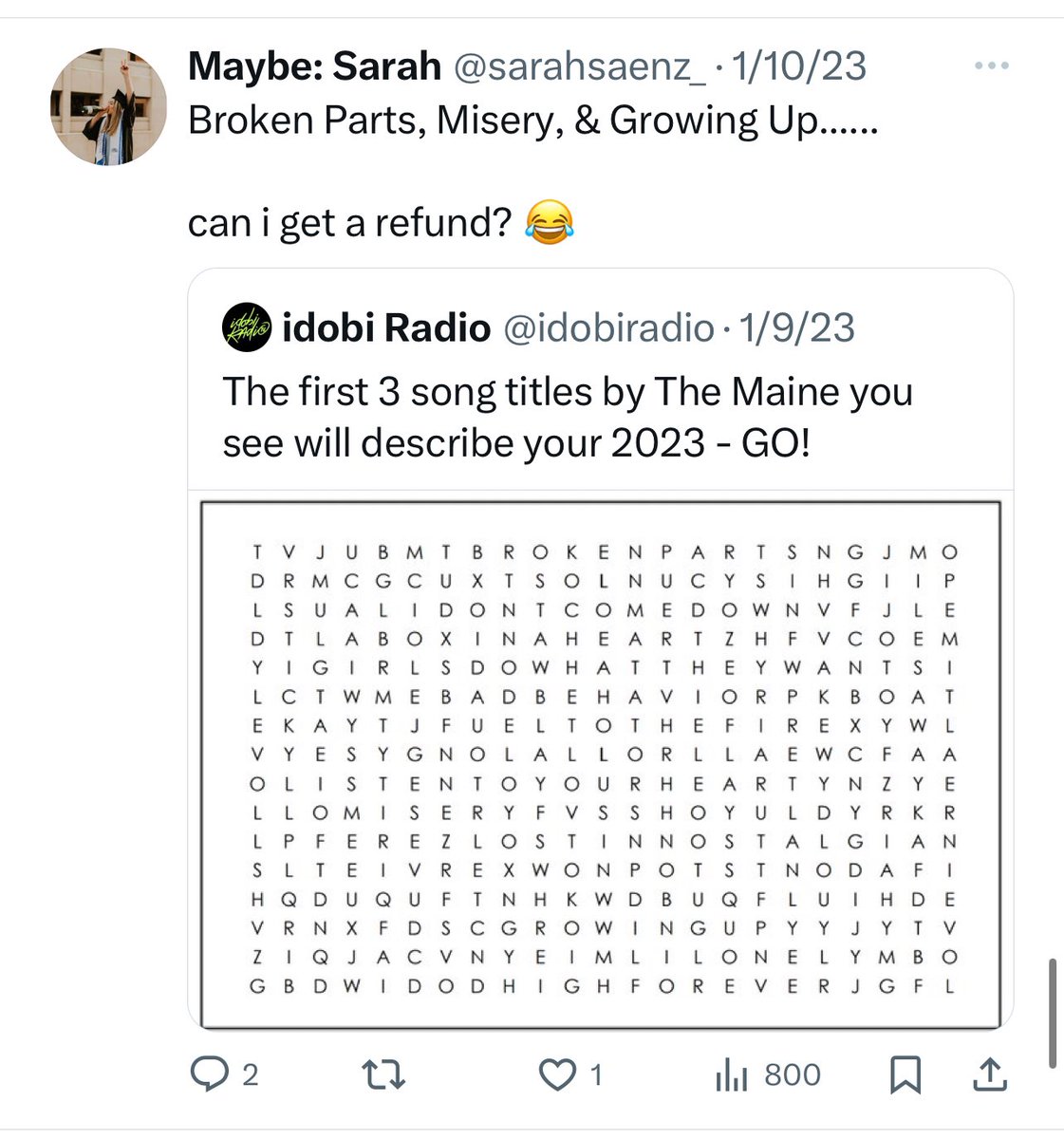The height and width of the screenshot is (1139, 1064).
Task: Open quoted tweet text about The Maine
Action: click(x=568, y=417)
